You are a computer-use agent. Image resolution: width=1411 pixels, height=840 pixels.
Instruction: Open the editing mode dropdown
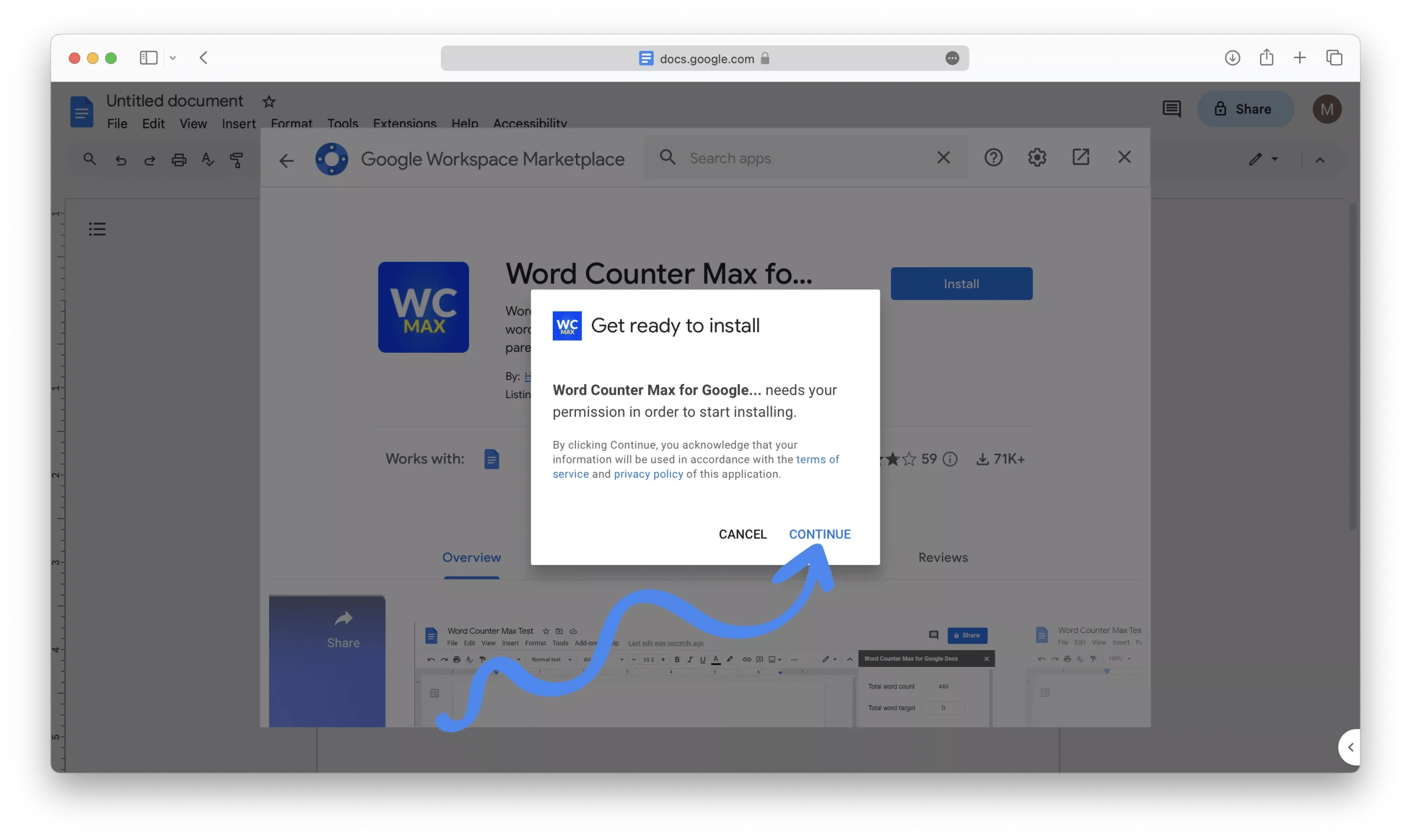(x=1264, y=159)
